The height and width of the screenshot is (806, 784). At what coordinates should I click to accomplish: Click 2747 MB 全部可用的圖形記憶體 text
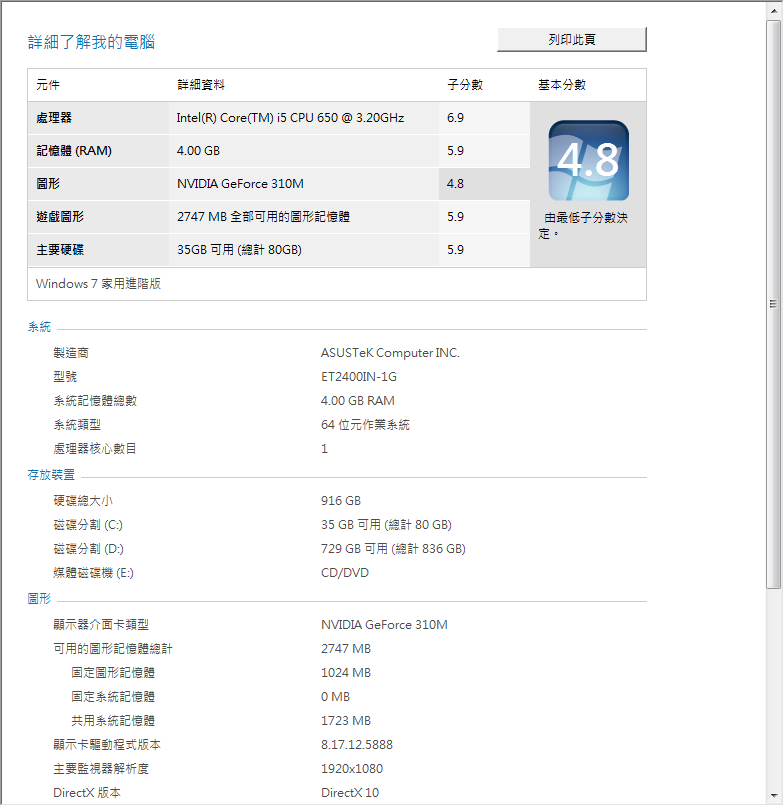click(263, 216)
